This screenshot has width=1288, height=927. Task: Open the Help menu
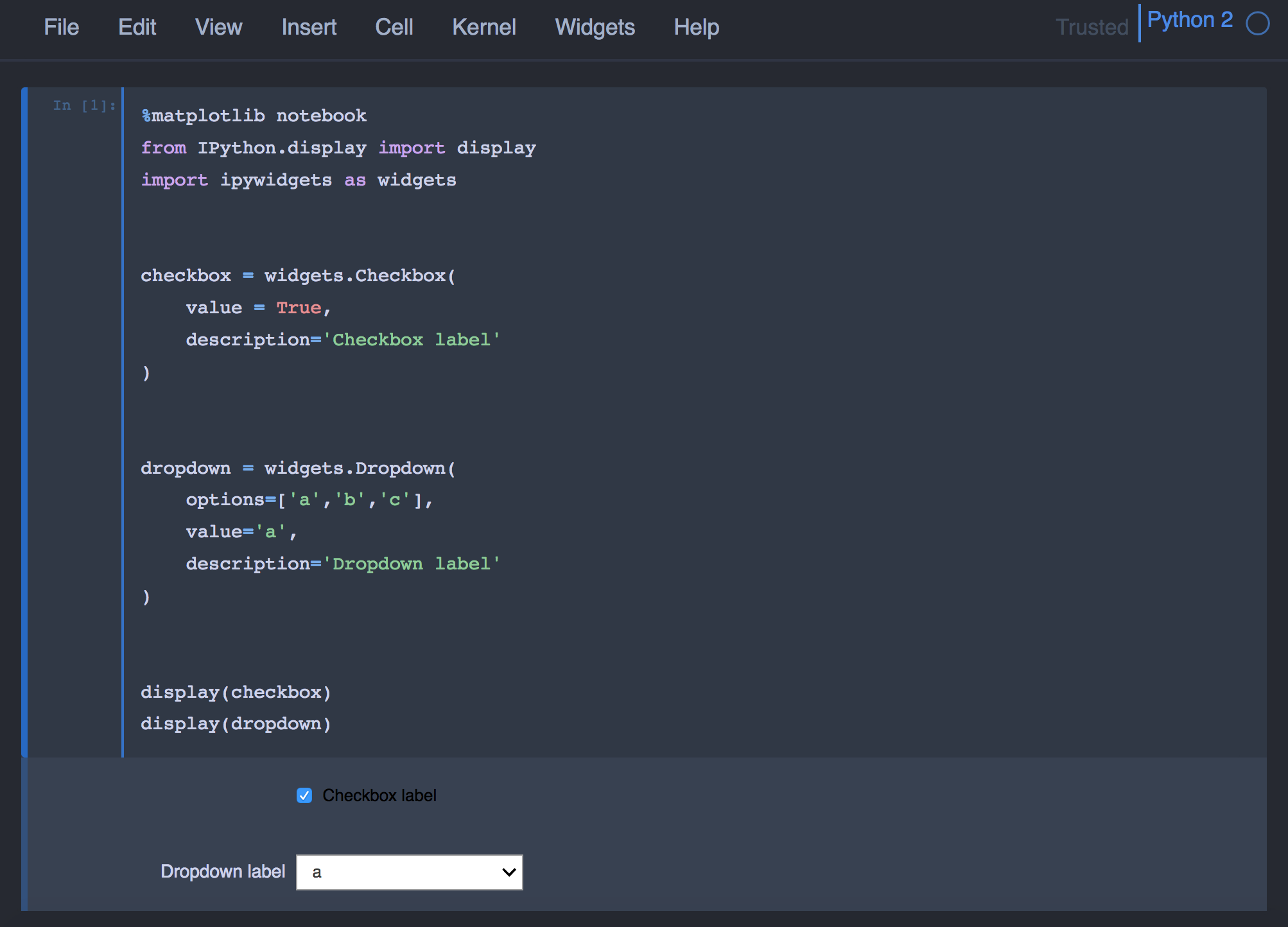click(696, 27)
